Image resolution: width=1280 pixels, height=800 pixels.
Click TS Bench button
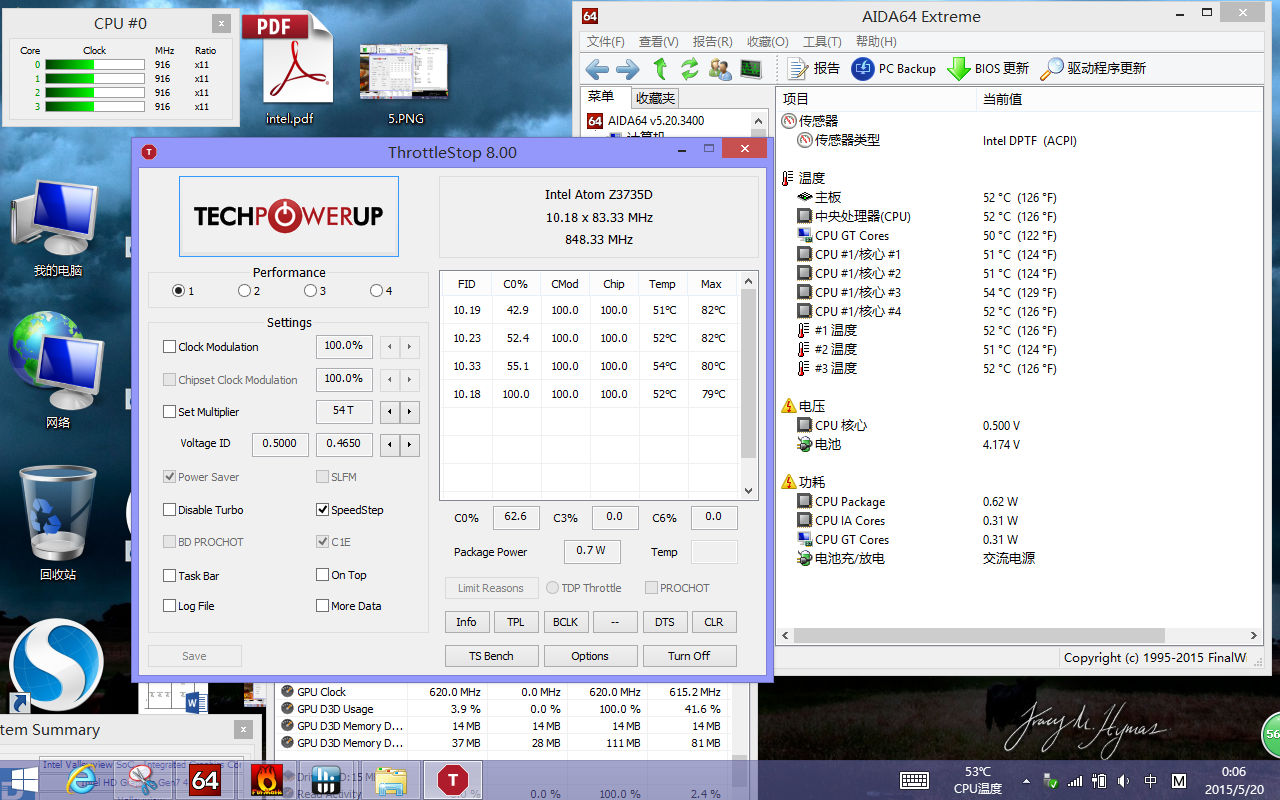coord(491,656)
